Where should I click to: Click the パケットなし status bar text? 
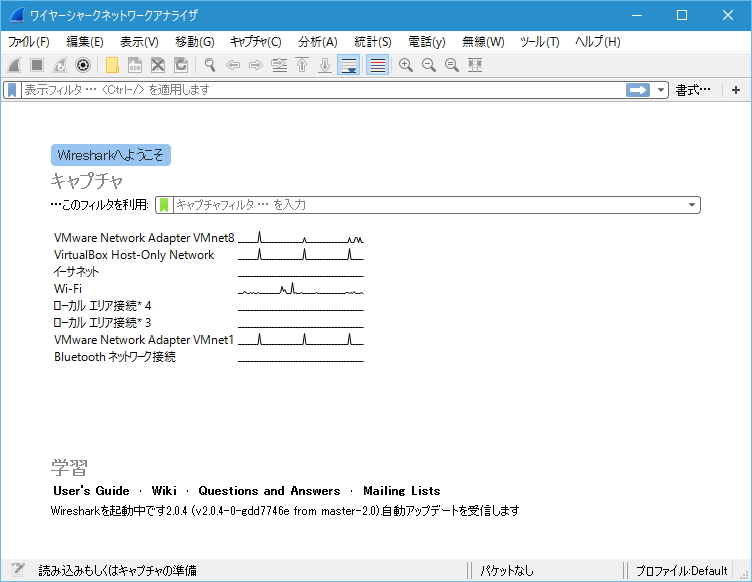click(506, 570)
